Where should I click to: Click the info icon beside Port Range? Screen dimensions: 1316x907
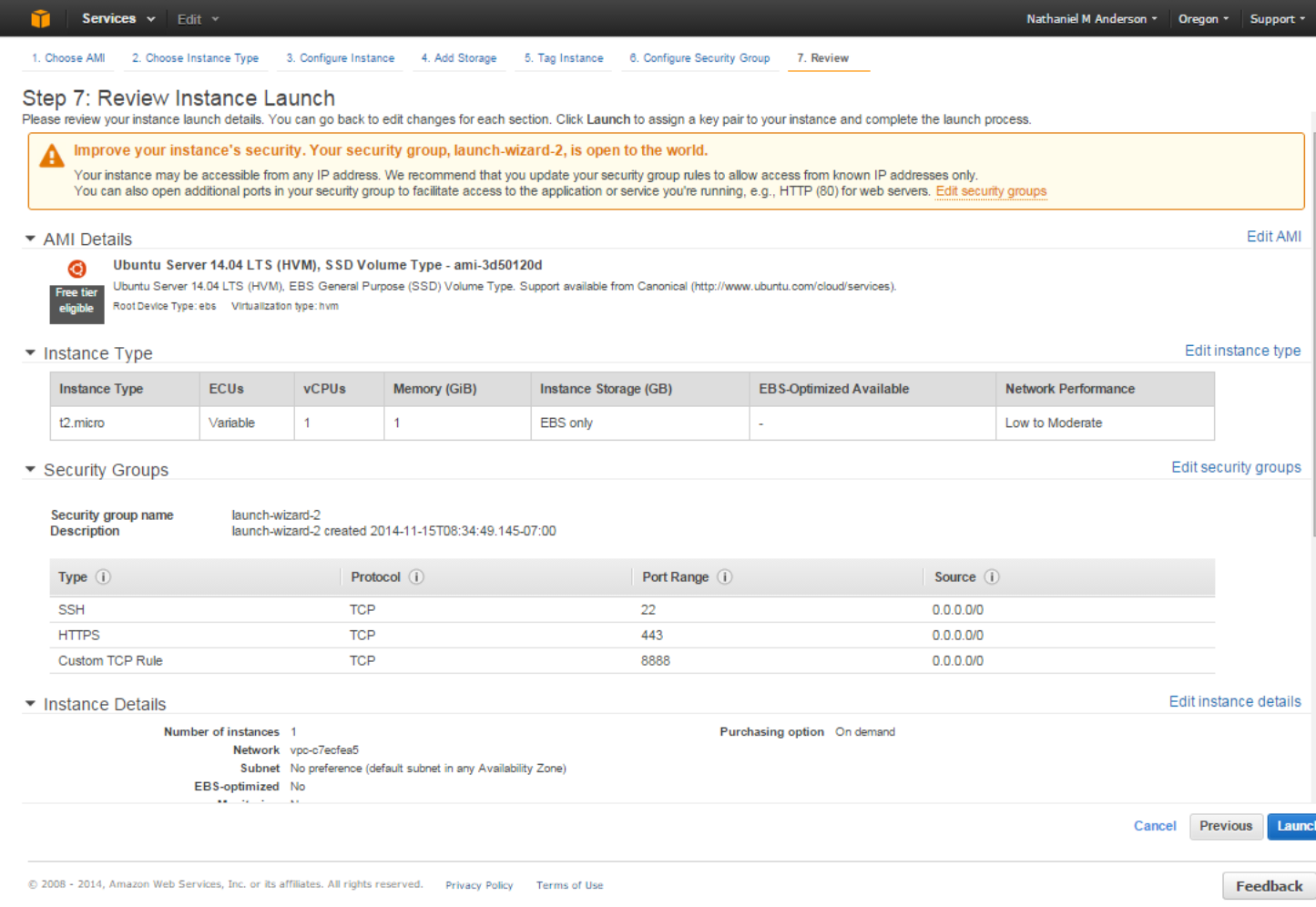tap(725, 576)
